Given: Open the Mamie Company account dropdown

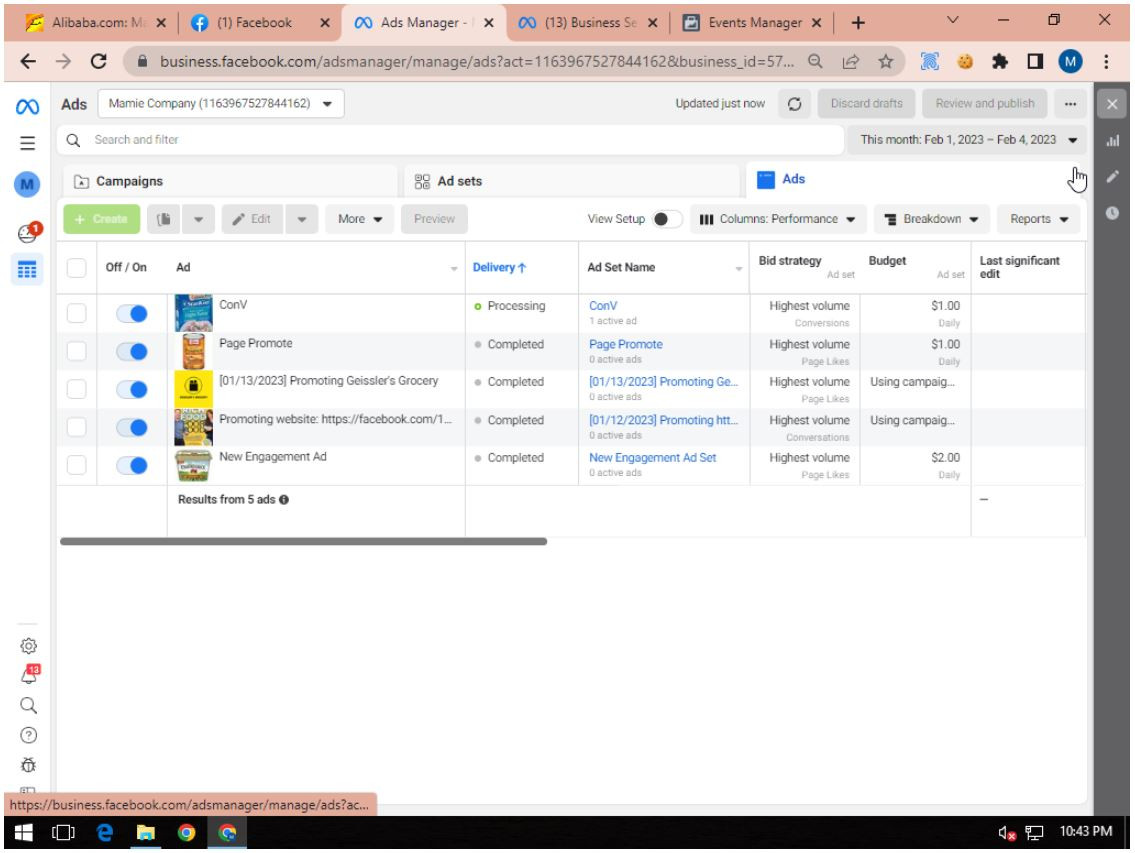Looking at the screenshot, I should 221,104.
